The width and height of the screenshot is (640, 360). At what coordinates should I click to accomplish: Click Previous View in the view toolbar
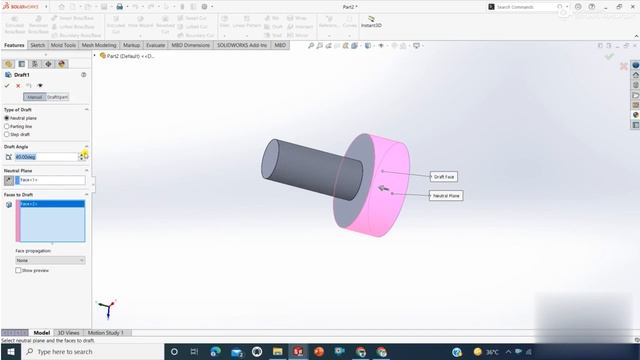(x=329, y=46)
